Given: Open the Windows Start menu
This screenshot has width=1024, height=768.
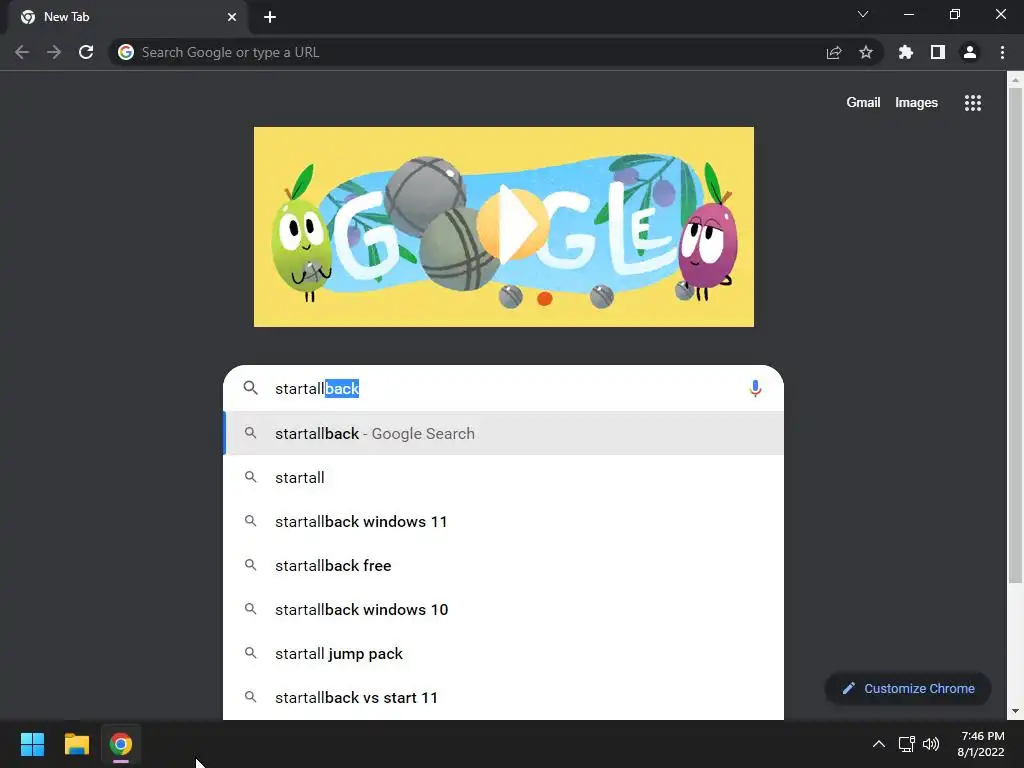Looking at the screenshot, I should (x=32, y=744).
